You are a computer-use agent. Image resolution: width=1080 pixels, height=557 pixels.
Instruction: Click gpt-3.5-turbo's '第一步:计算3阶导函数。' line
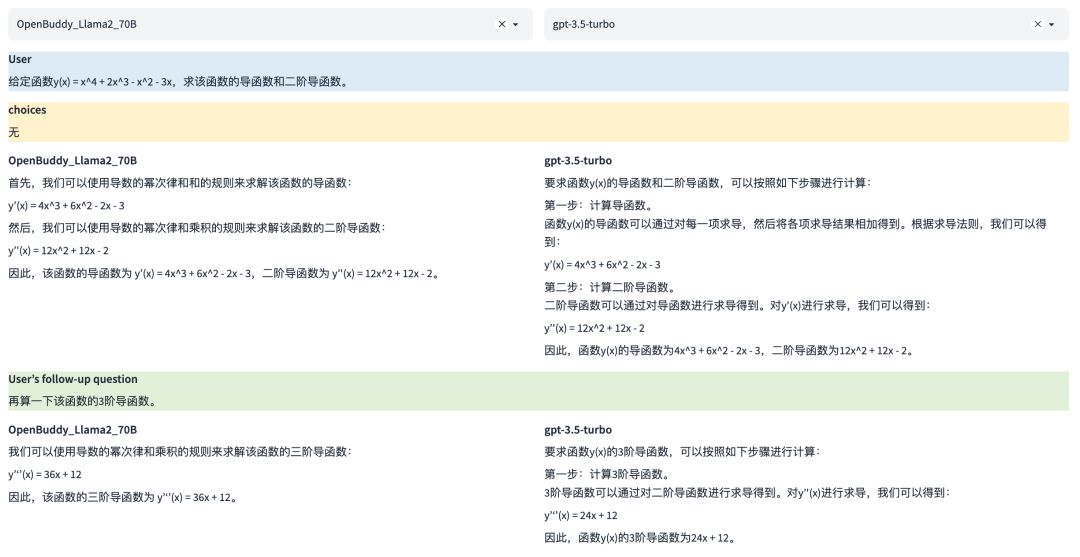coord(607,474)
